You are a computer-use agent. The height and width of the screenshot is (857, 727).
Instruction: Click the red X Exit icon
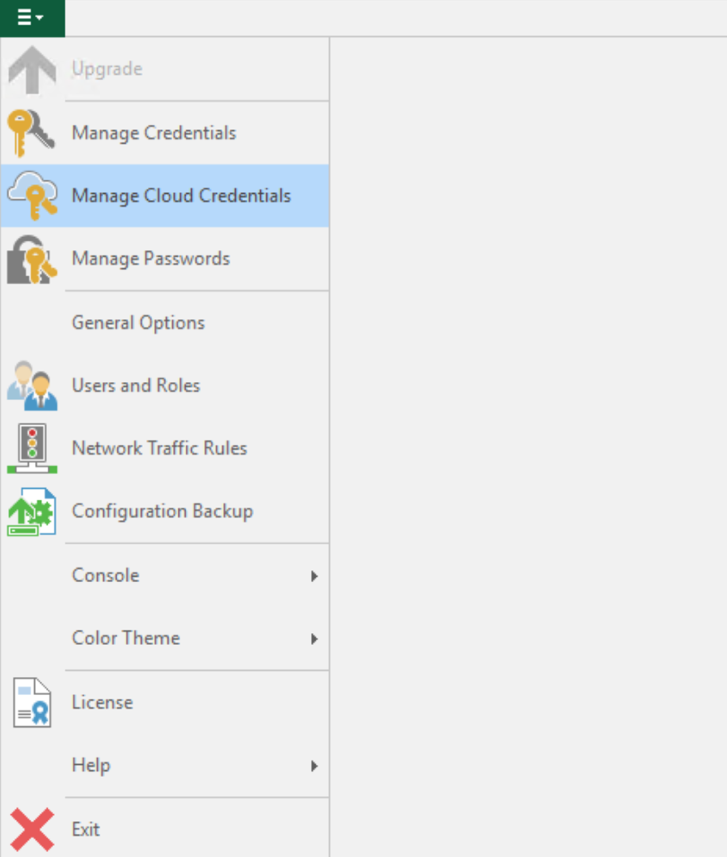pos(32,829)
